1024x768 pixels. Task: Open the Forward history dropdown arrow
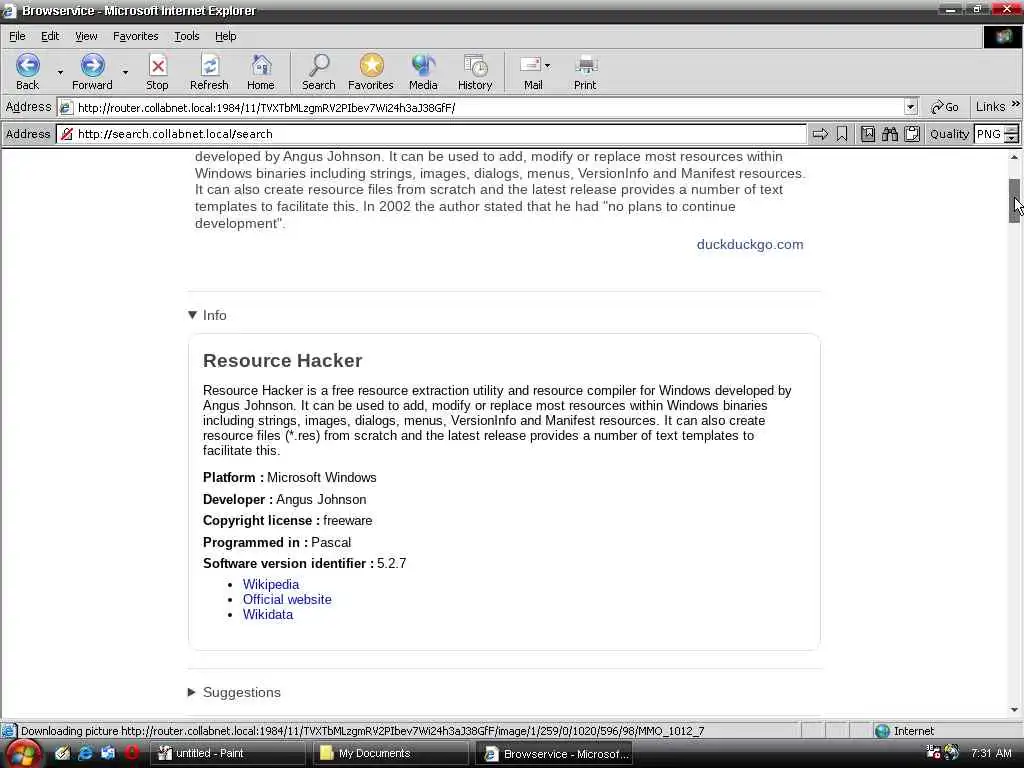pyautogui.click(x=125, y=72)
